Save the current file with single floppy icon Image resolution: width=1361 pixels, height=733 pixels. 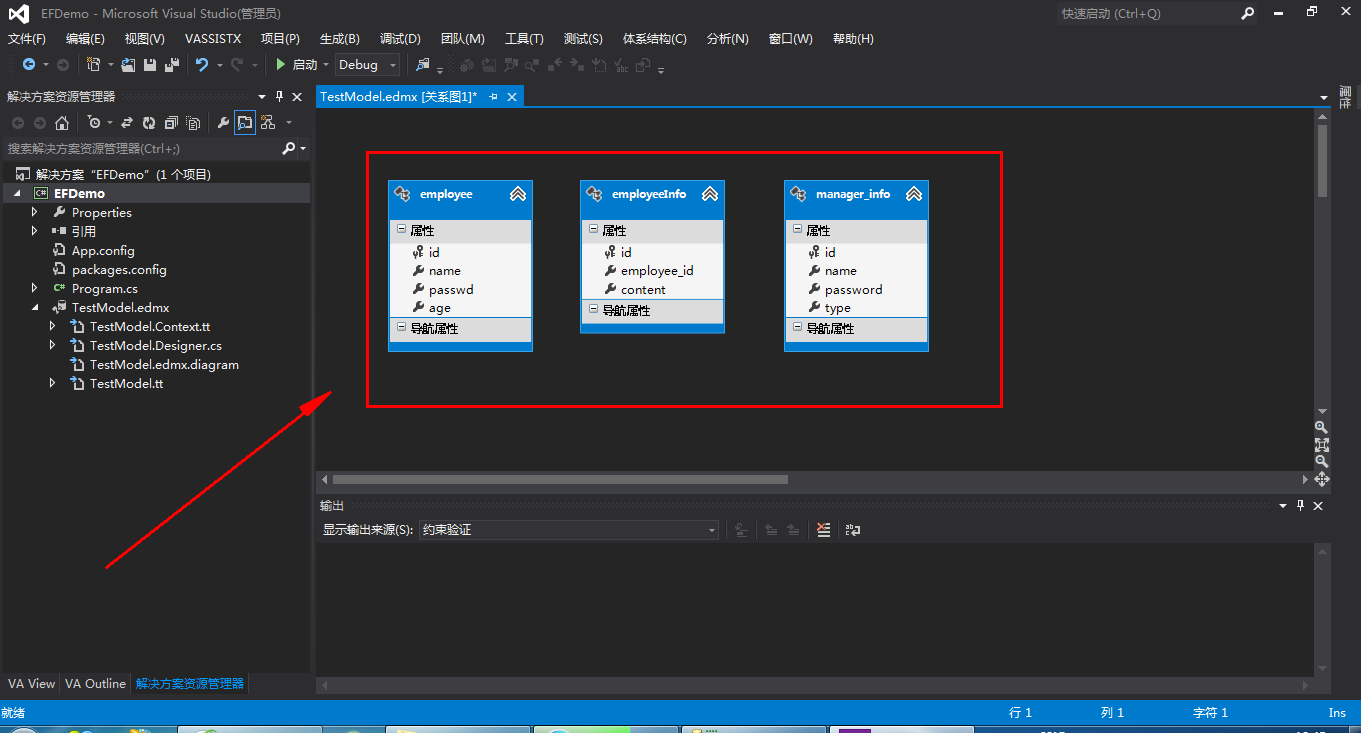pos(150,65)
